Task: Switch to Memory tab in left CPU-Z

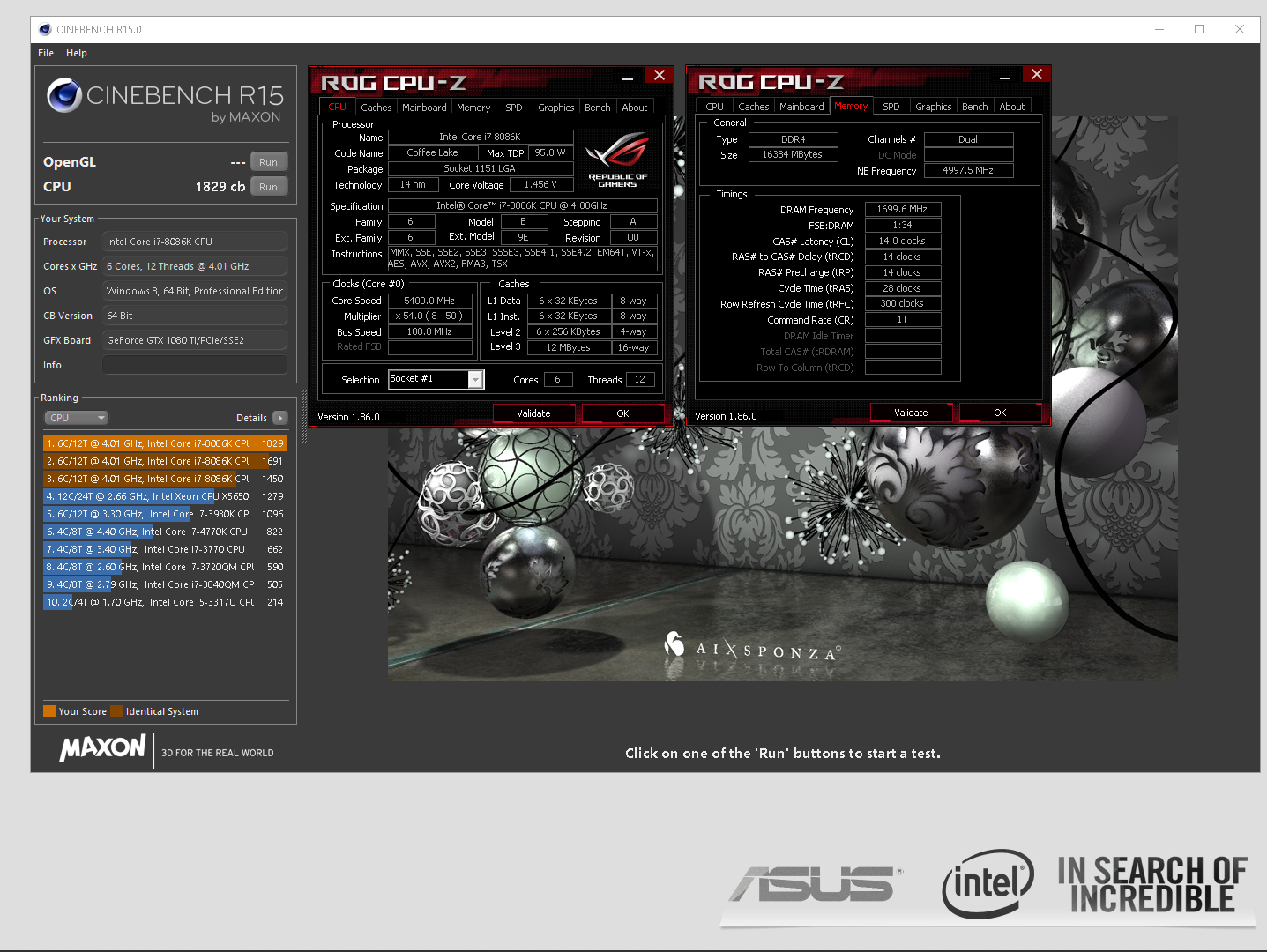Action: click(473, 108)
